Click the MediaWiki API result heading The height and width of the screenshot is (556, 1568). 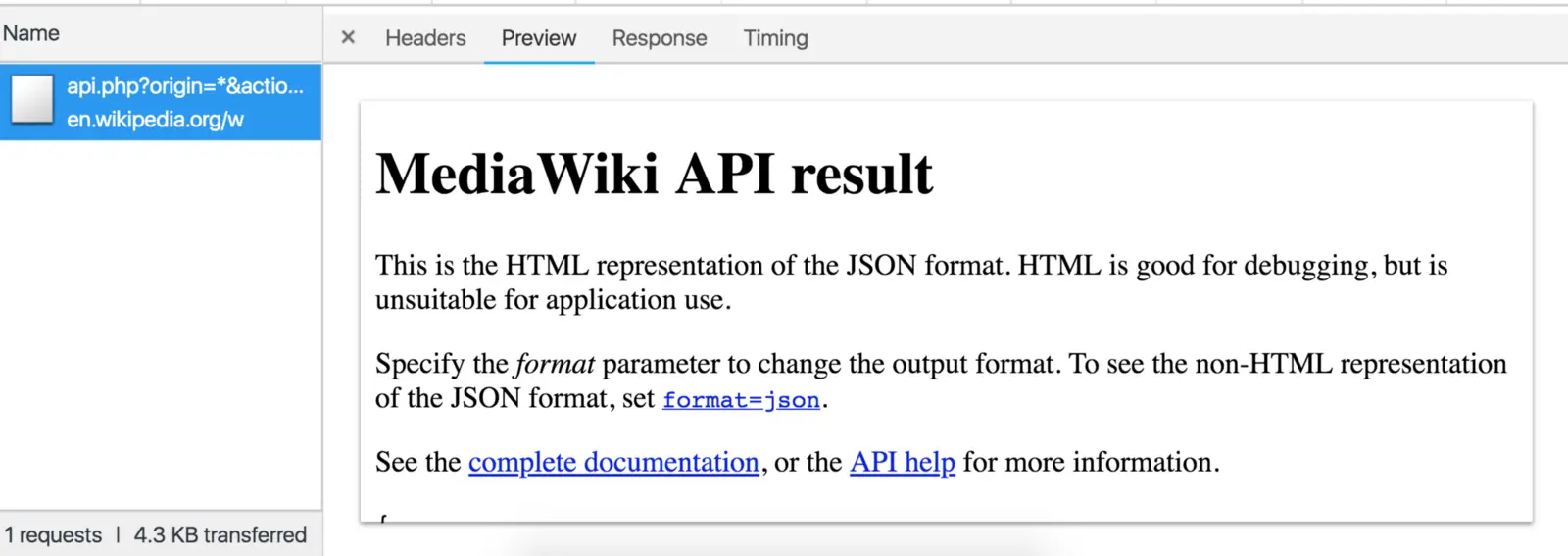(x=654, y=175)
